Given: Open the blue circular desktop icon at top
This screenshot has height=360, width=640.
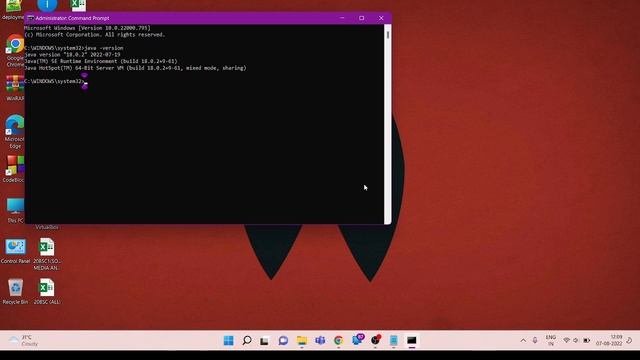Looking at the screenshot, I should click(x=47, y=5).
